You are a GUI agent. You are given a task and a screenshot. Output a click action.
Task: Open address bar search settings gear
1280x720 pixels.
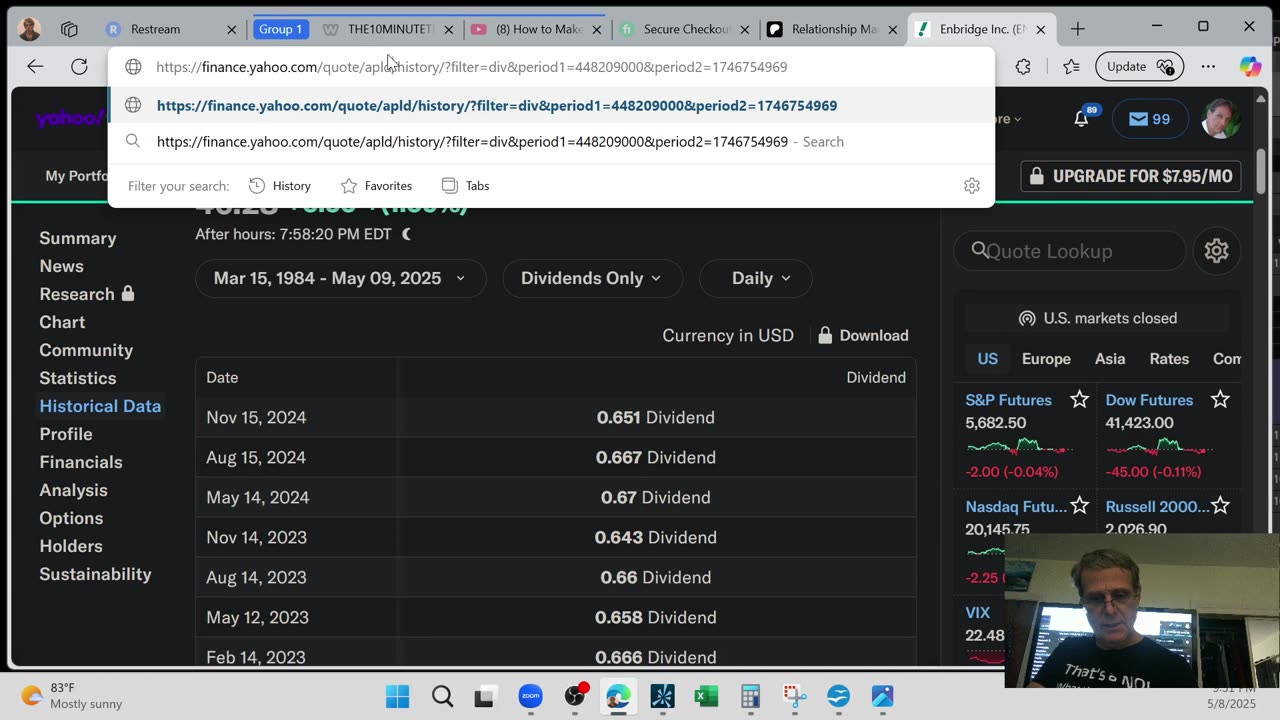click(x=972, y=186)
